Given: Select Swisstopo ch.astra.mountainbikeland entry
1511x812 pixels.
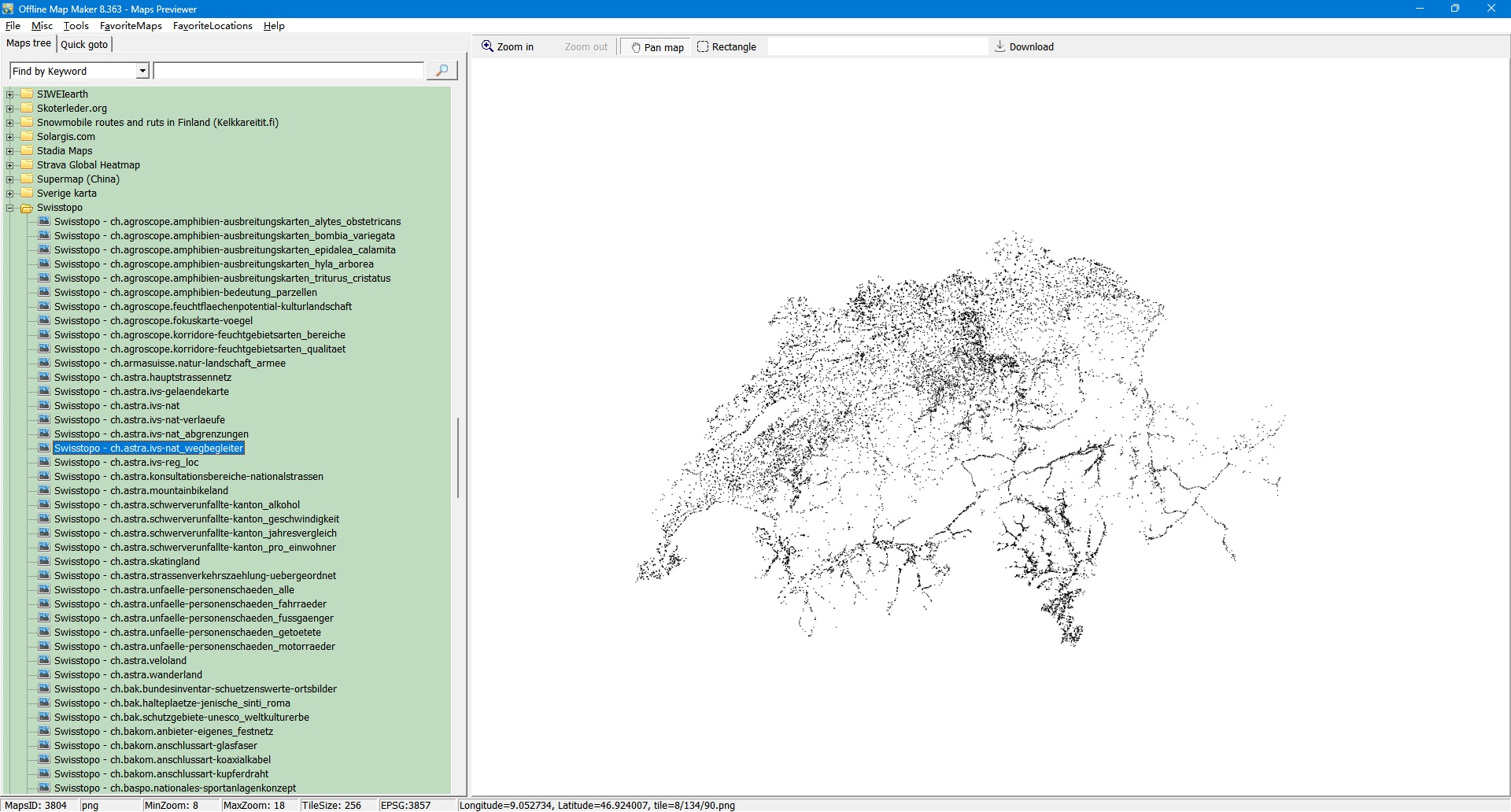Looking at the screenshot, I should click(x=141, y=491).
